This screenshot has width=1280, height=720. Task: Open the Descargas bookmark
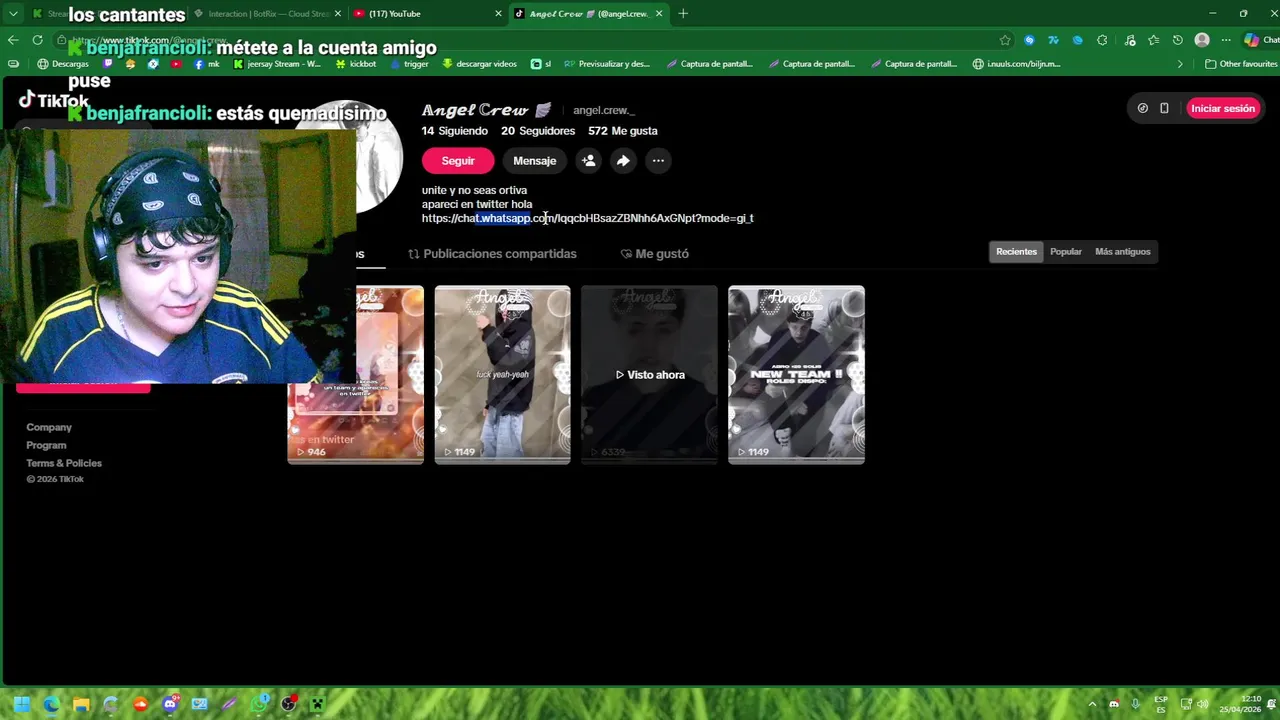pyautogui.click(x=63, y=64)
